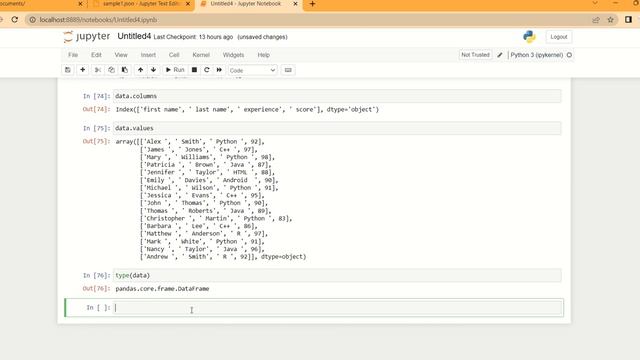Image resolution: width=640 pixels, height=360 pixels.
Task: Copy selected cells icon
Action: click(x=111, y=70)
